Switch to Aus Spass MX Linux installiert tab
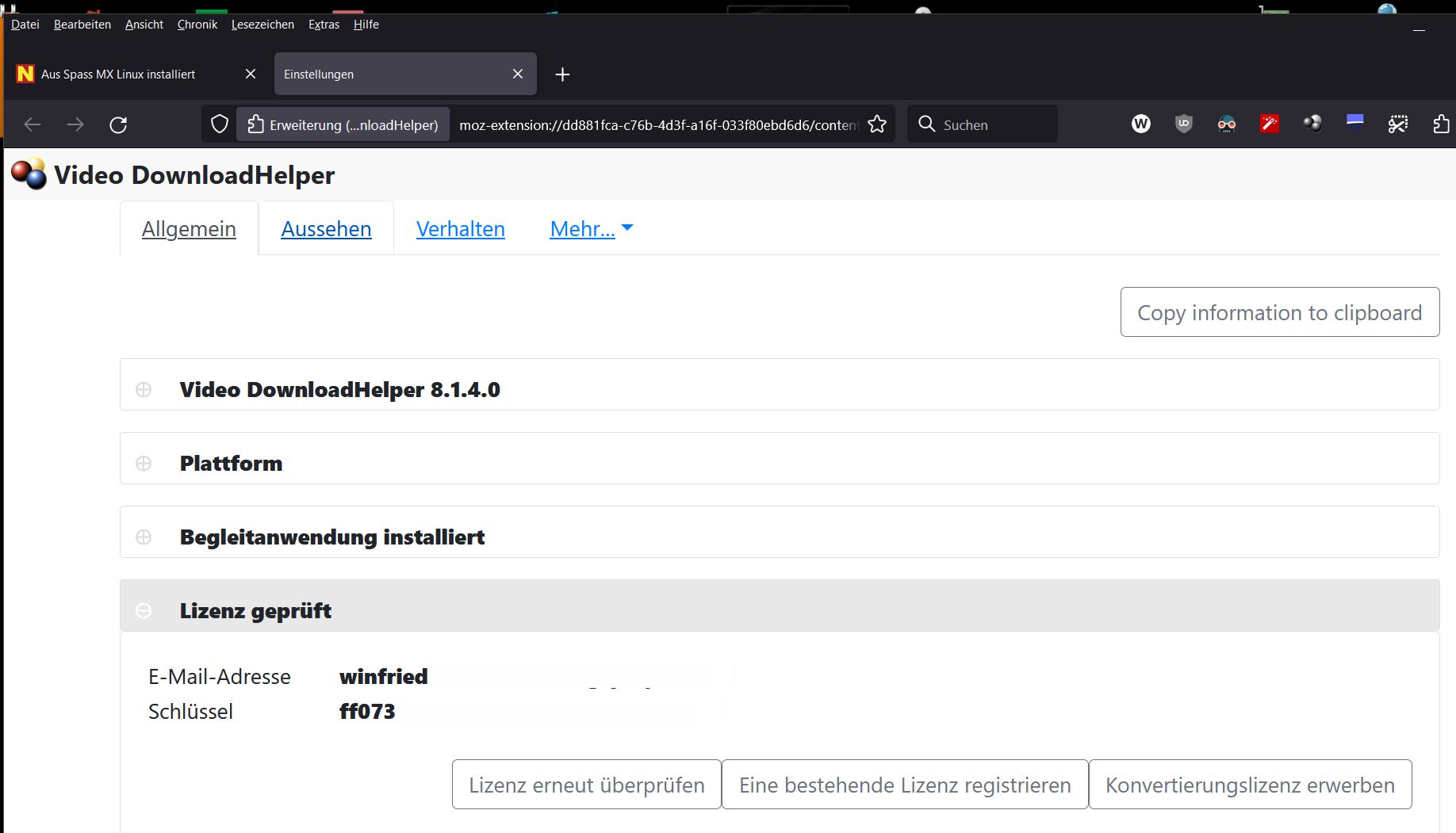The image size is (1456, 833). pyautogui.click(x=136, y=74)
